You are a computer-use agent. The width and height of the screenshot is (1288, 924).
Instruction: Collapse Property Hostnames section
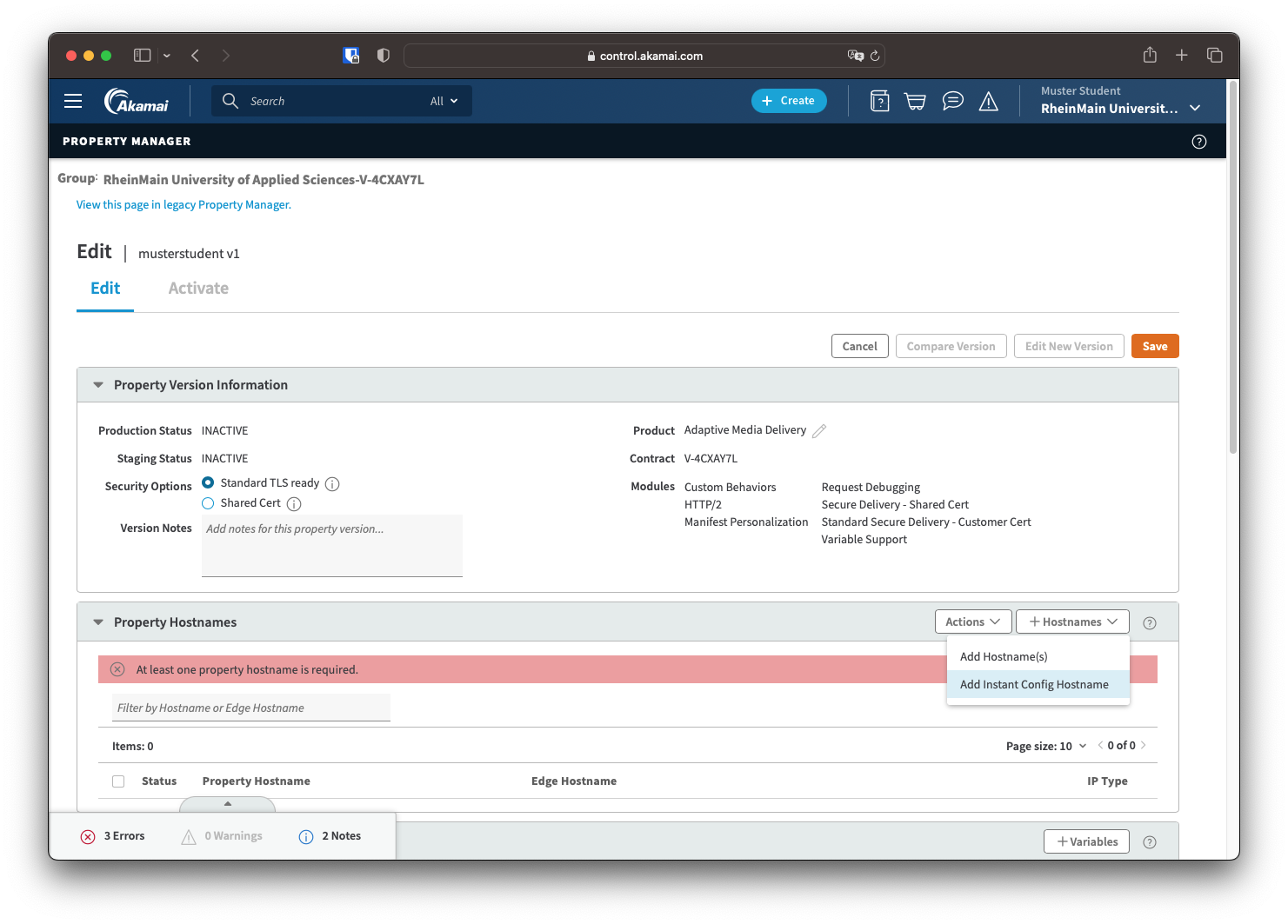pos(98,622)
